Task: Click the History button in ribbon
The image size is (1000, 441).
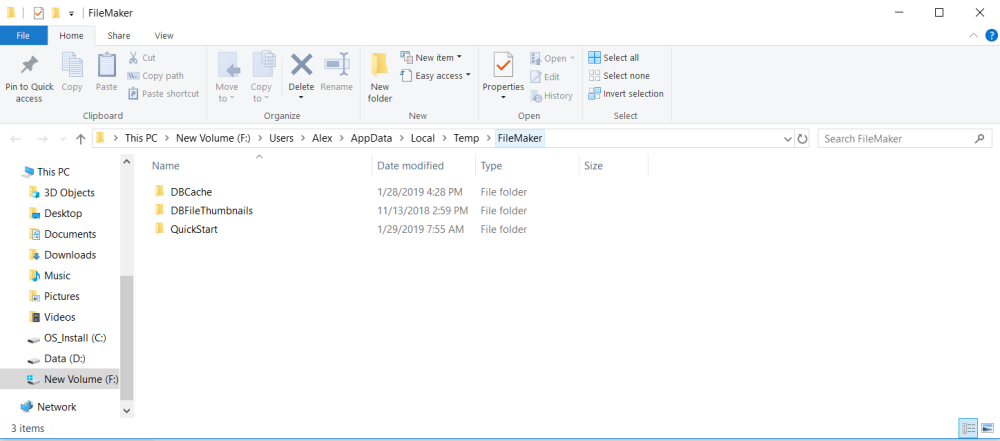Action: (551, 96)
